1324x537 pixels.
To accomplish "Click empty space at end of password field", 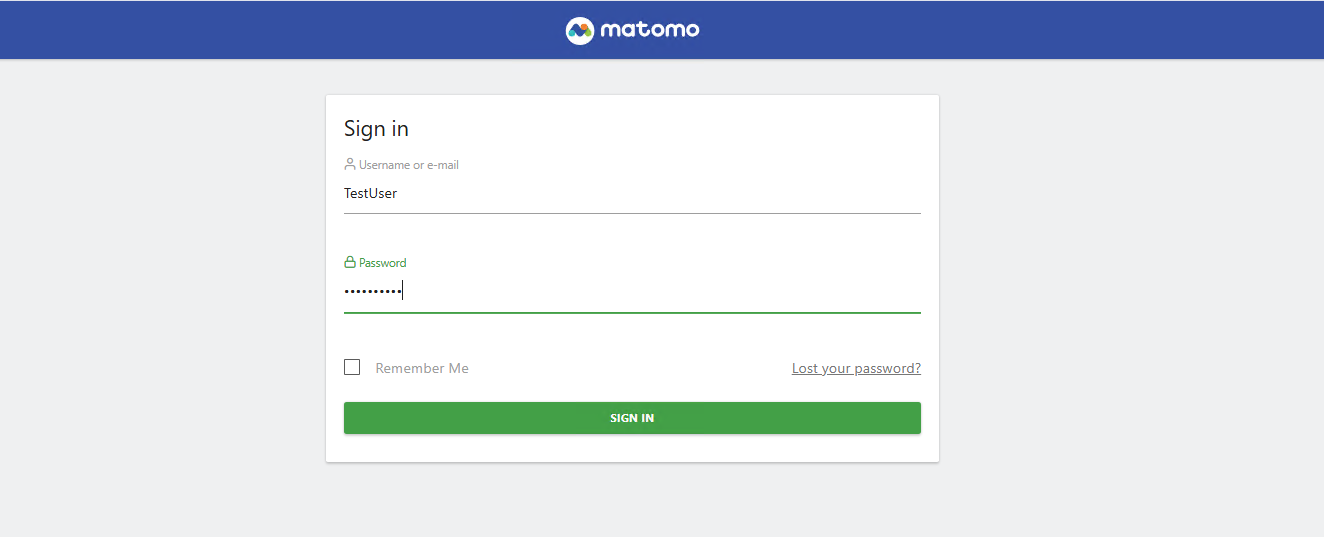I will 800,291.
